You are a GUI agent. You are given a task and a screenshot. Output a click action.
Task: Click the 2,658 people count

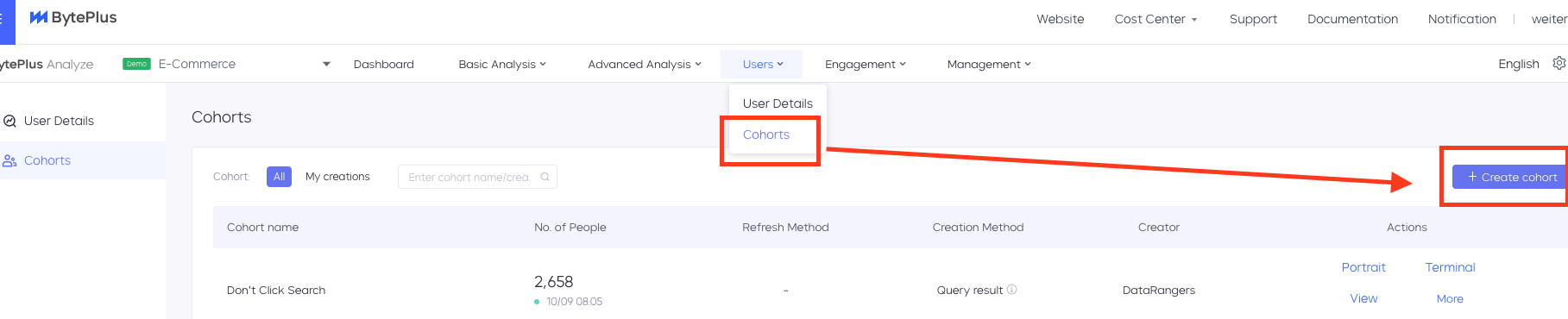553,282
